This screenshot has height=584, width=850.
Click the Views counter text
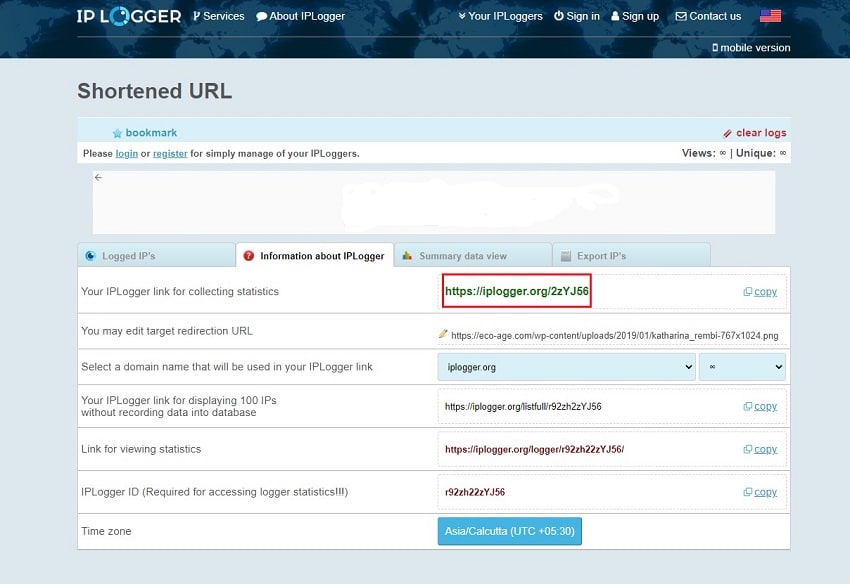tap(704, 153)
